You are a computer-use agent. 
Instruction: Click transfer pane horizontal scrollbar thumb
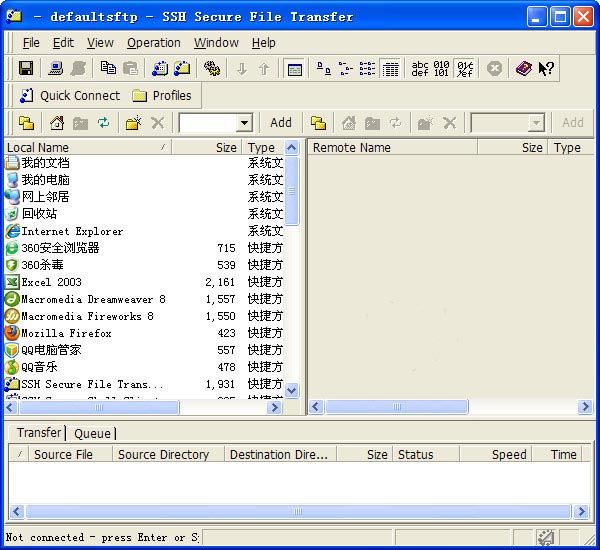[298, 511]
